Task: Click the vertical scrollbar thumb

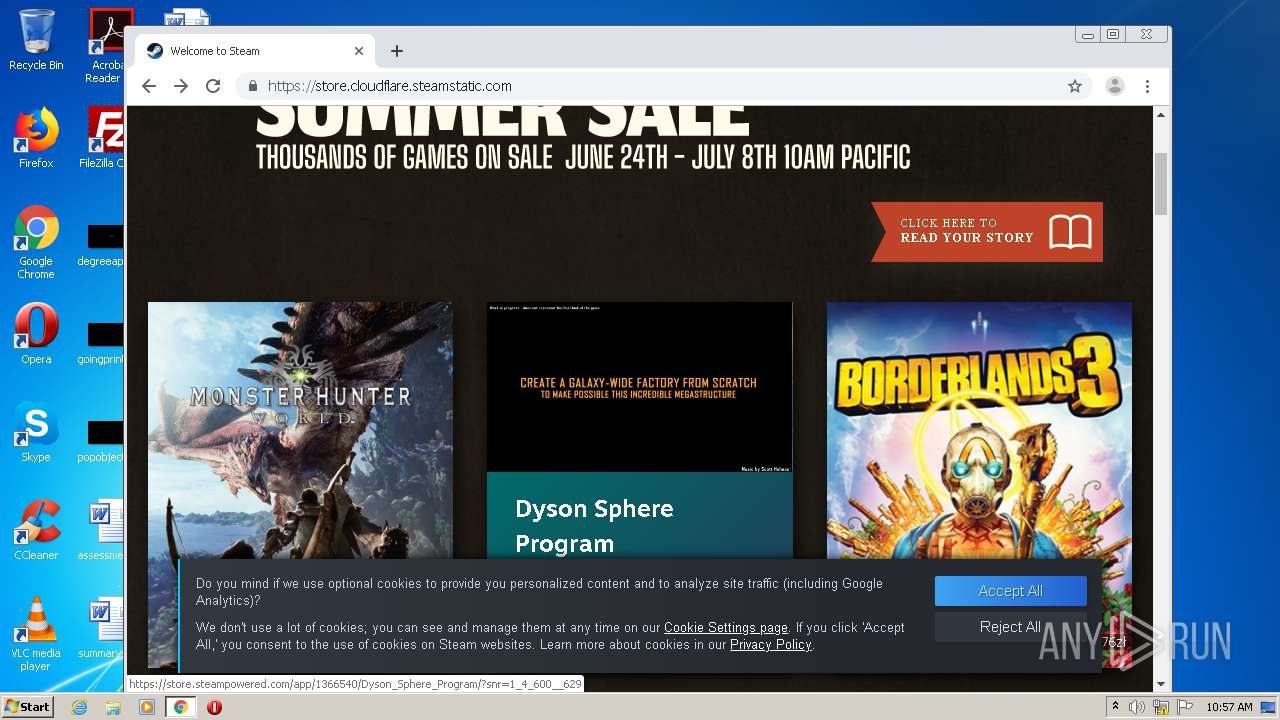Action: point(1161,184)
